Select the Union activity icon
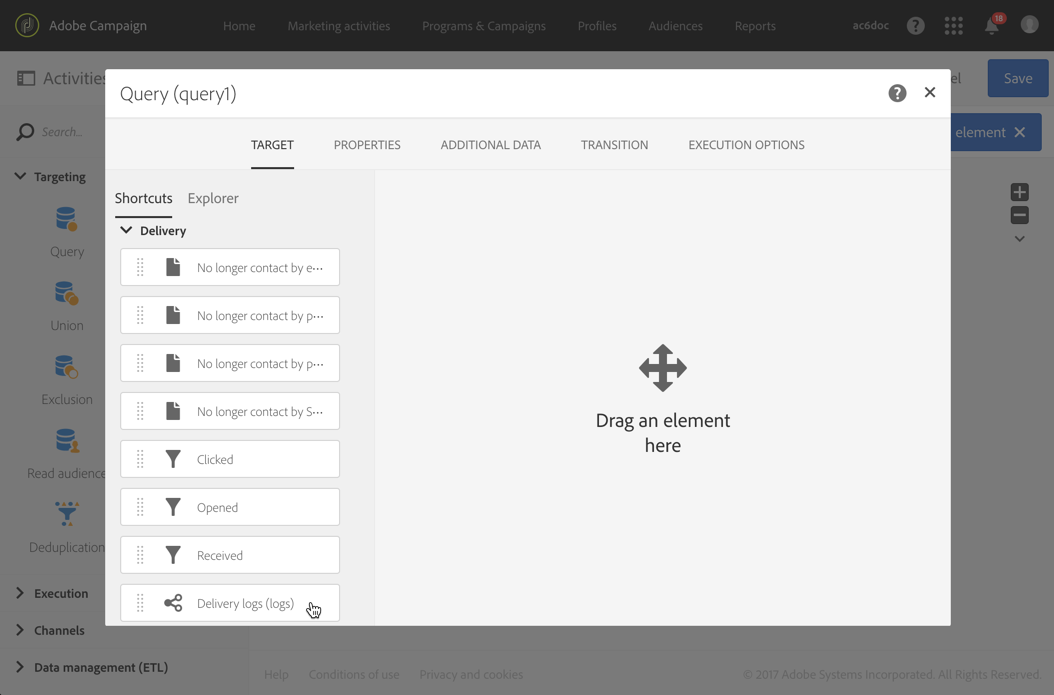 point(67,293)
